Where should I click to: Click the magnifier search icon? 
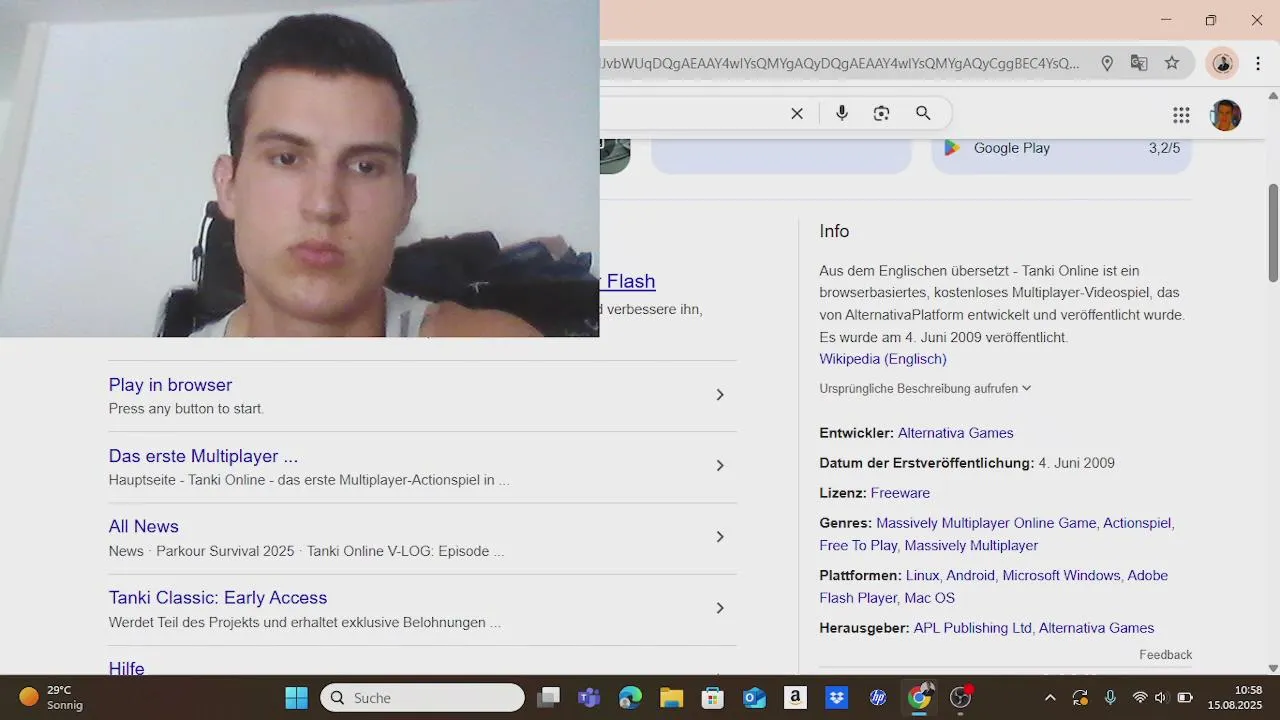(x=923, y=113)
